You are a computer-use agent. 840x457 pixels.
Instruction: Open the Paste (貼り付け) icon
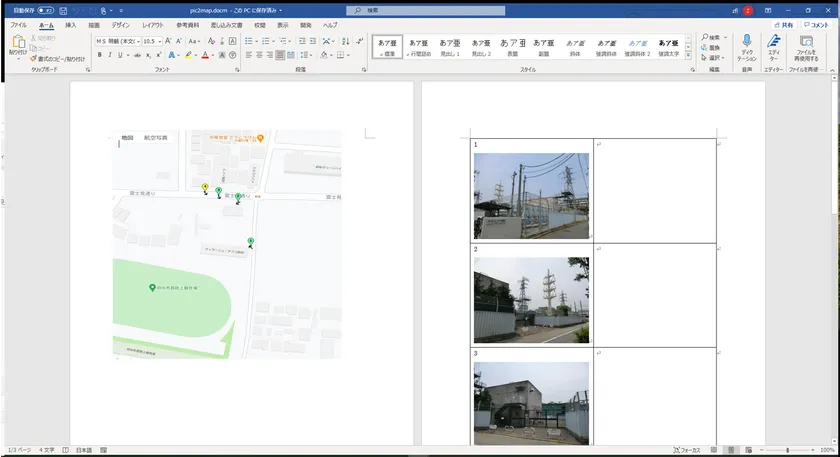[18, 42]
